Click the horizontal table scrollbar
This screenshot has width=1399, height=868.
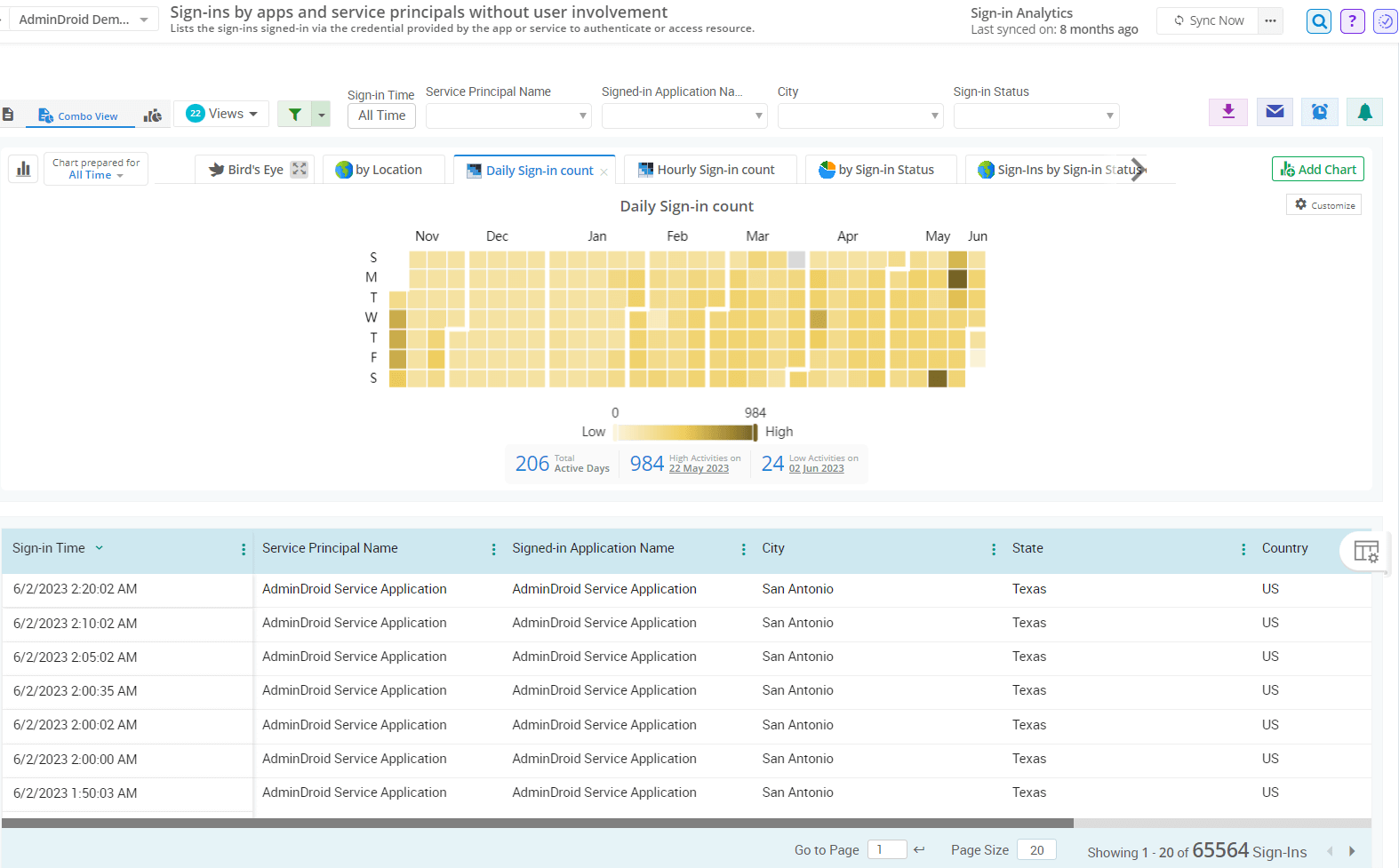(538, 823)
